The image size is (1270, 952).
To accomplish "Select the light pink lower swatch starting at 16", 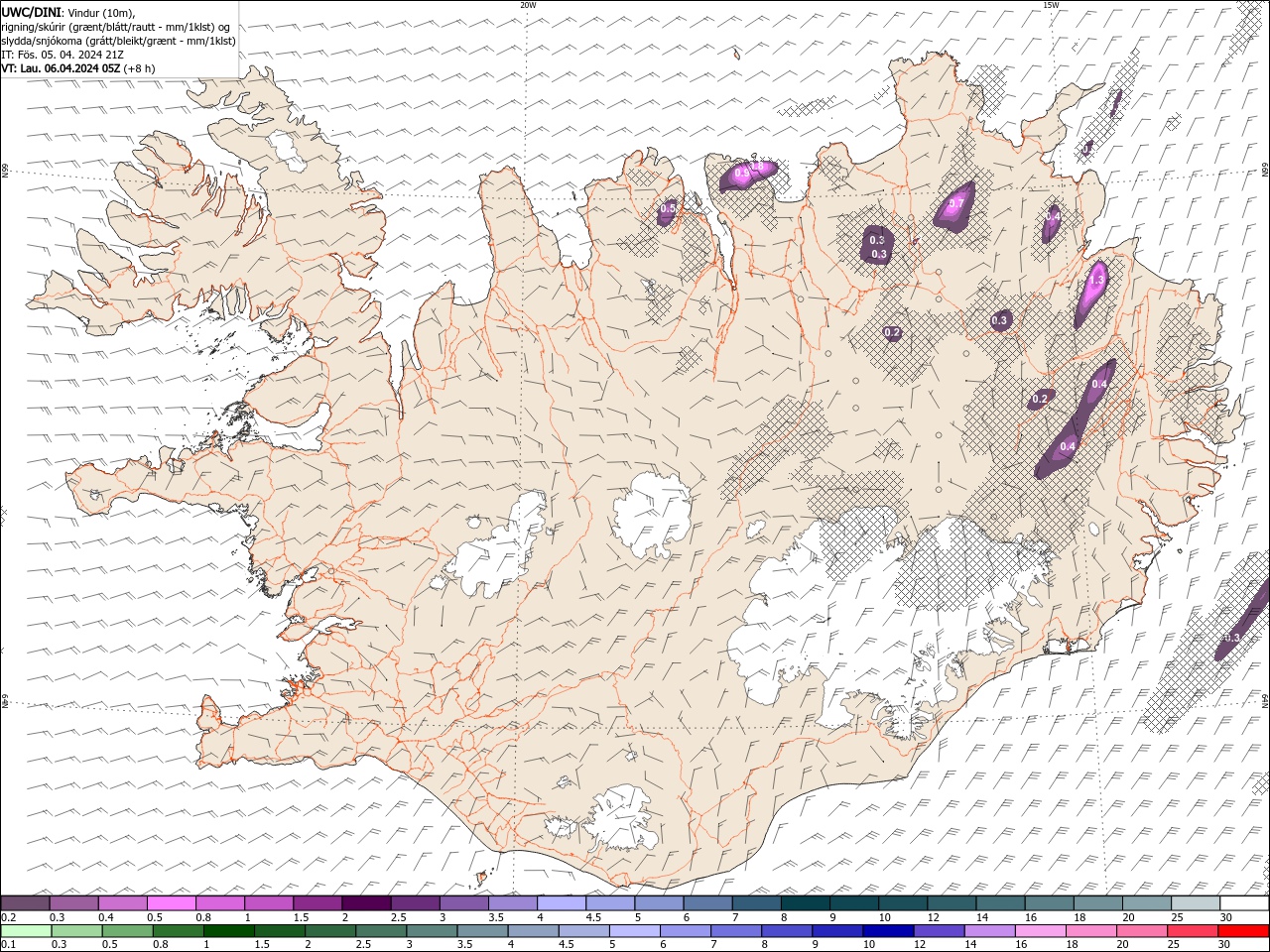I will pos(1041,931).
